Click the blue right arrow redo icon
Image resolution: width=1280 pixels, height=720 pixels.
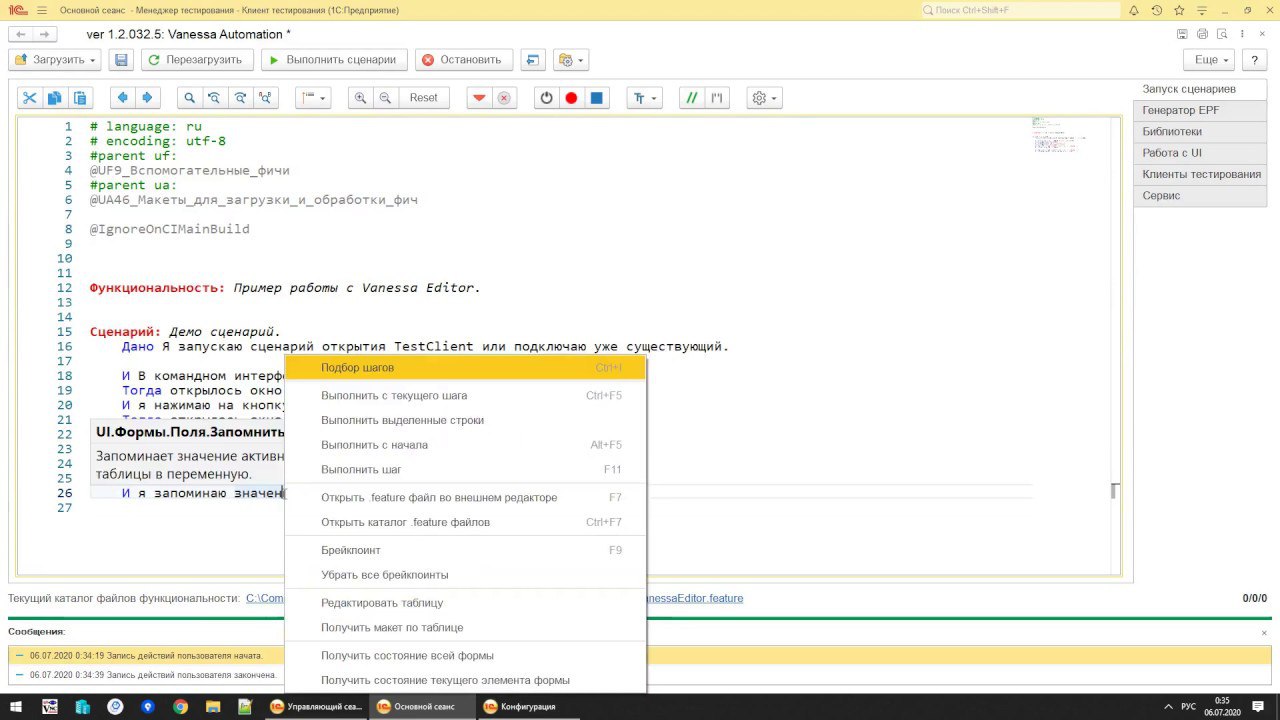(x=147, y=98)
